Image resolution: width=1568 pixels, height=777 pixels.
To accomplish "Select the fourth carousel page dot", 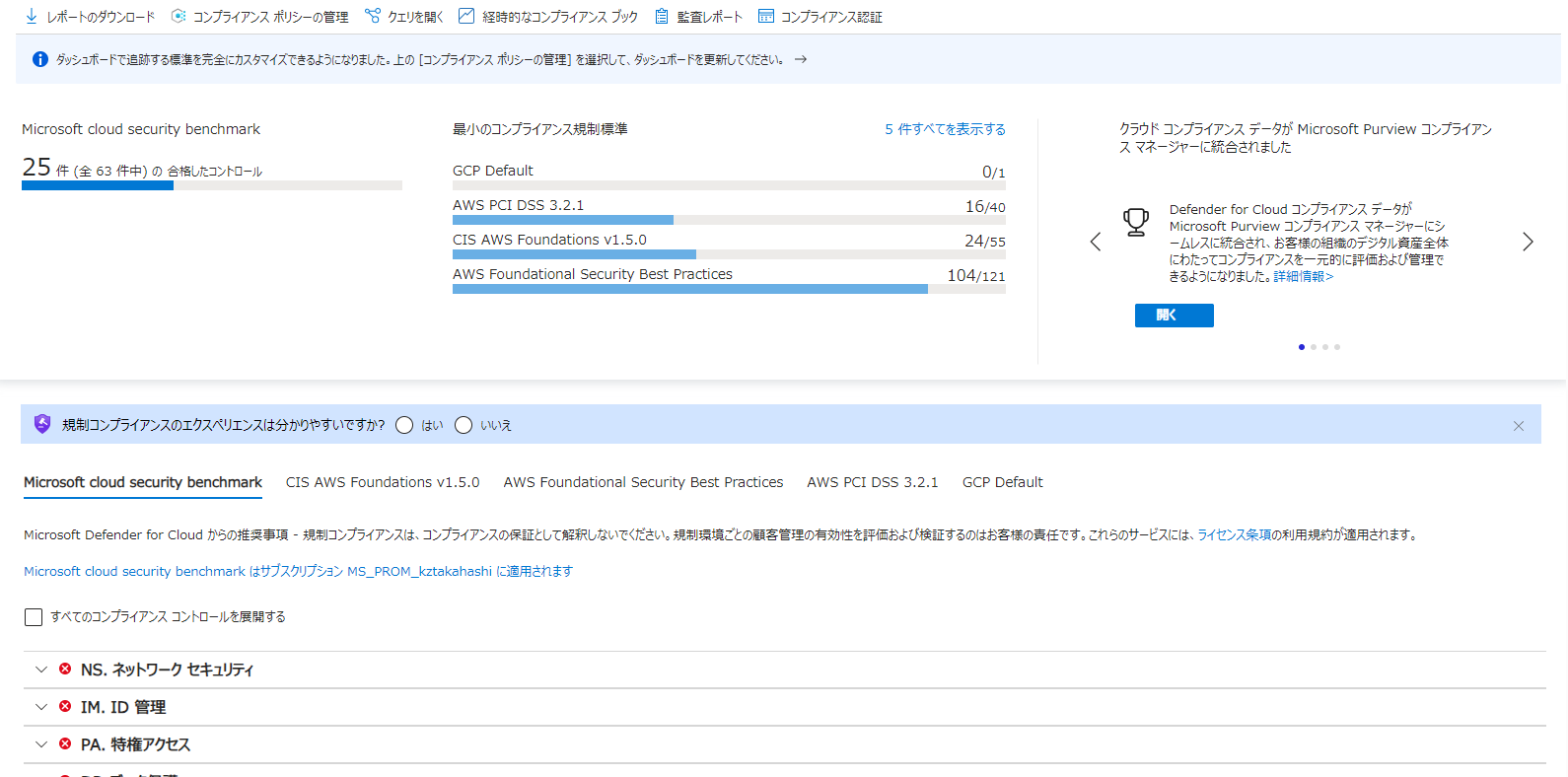I will [1337, 347].
